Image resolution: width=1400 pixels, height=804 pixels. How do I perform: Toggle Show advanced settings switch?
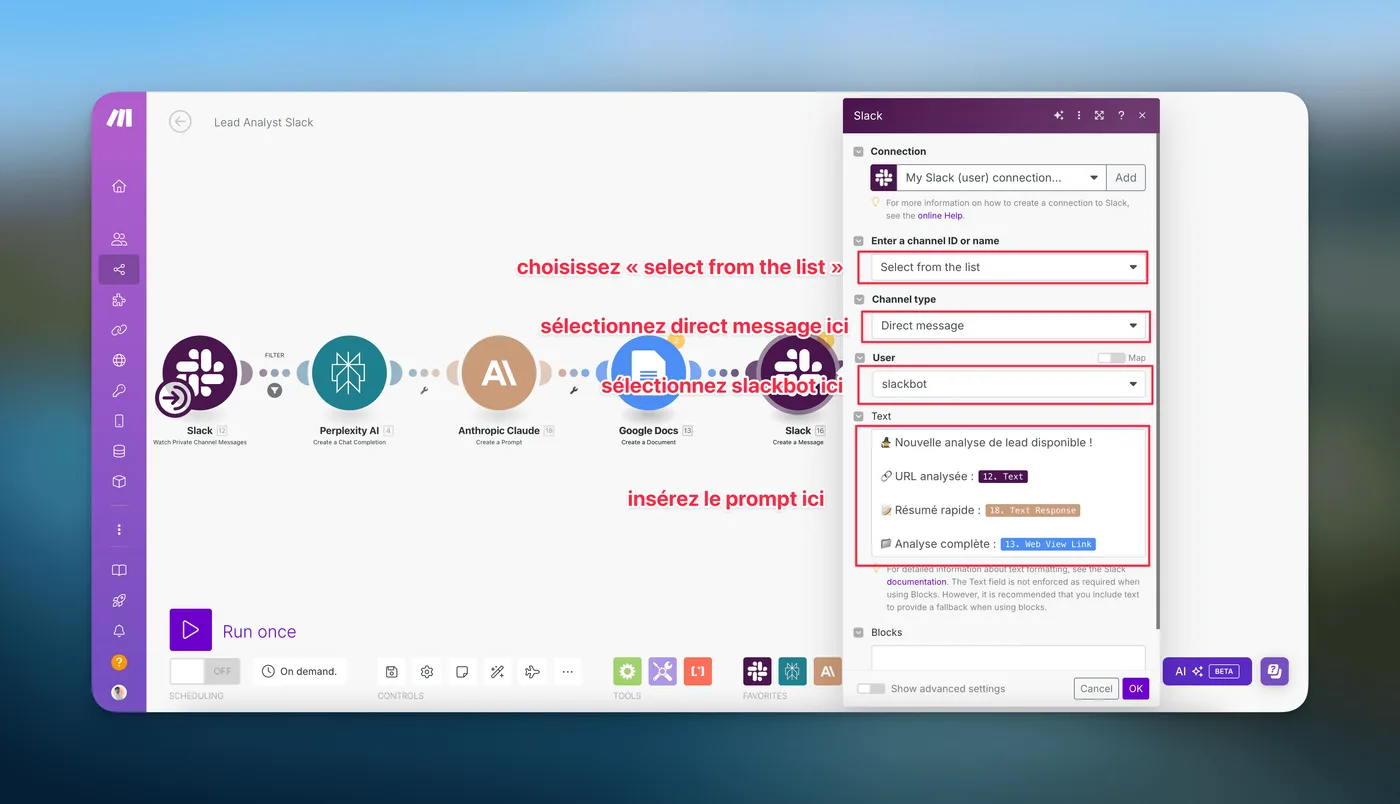pyautogui.click(x=871, y=688)
